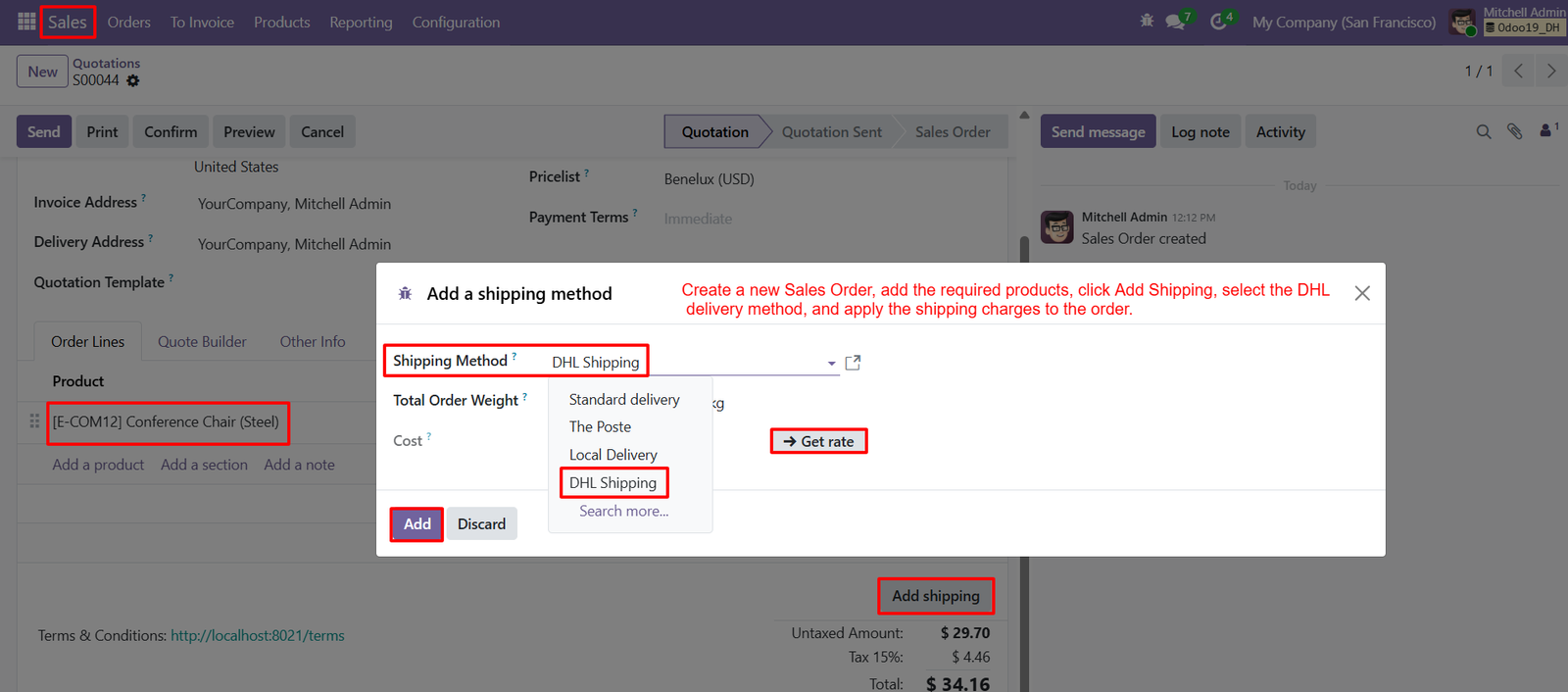This screenshot has height=692, width=1568.
Task: Click Send message in the chatter
Action: tap(1098, 131)
